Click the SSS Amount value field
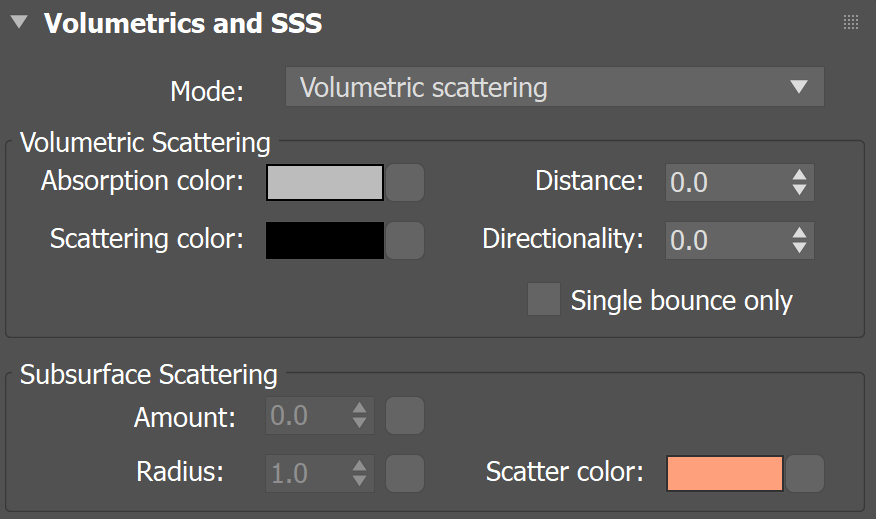Screen dimensions: 876x519 307,416
